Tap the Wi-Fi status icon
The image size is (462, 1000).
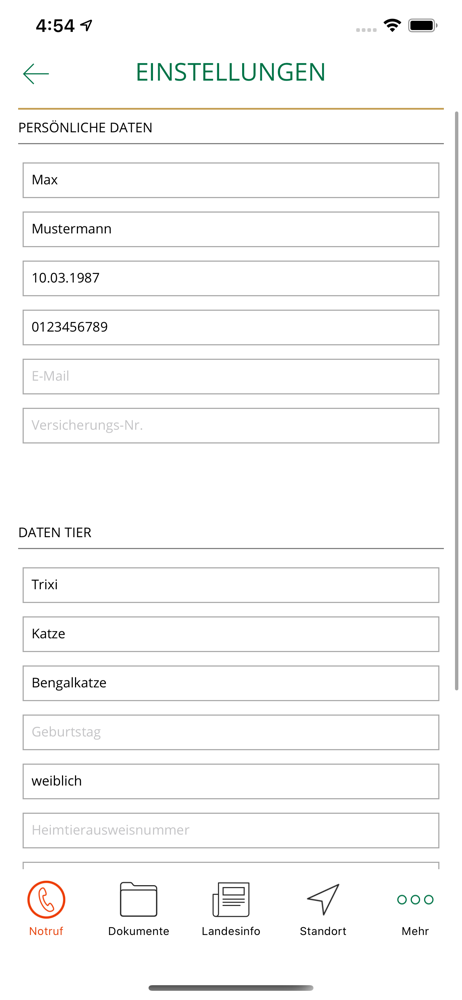[x=391, y=26]
